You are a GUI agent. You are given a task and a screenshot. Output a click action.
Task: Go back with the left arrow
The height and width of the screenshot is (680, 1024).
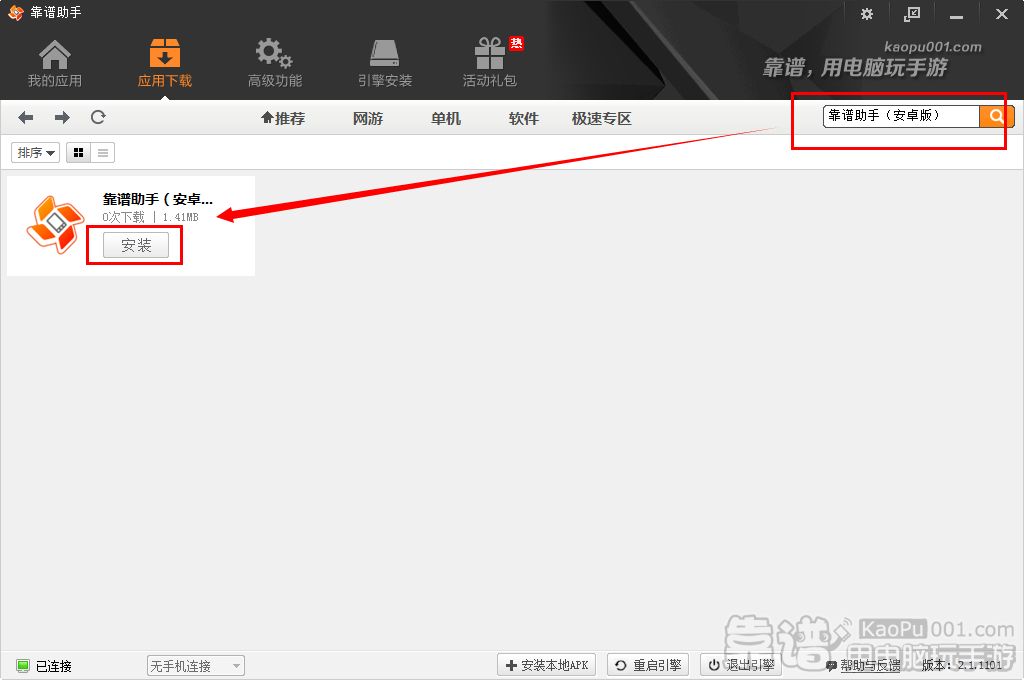coord(25,118)
